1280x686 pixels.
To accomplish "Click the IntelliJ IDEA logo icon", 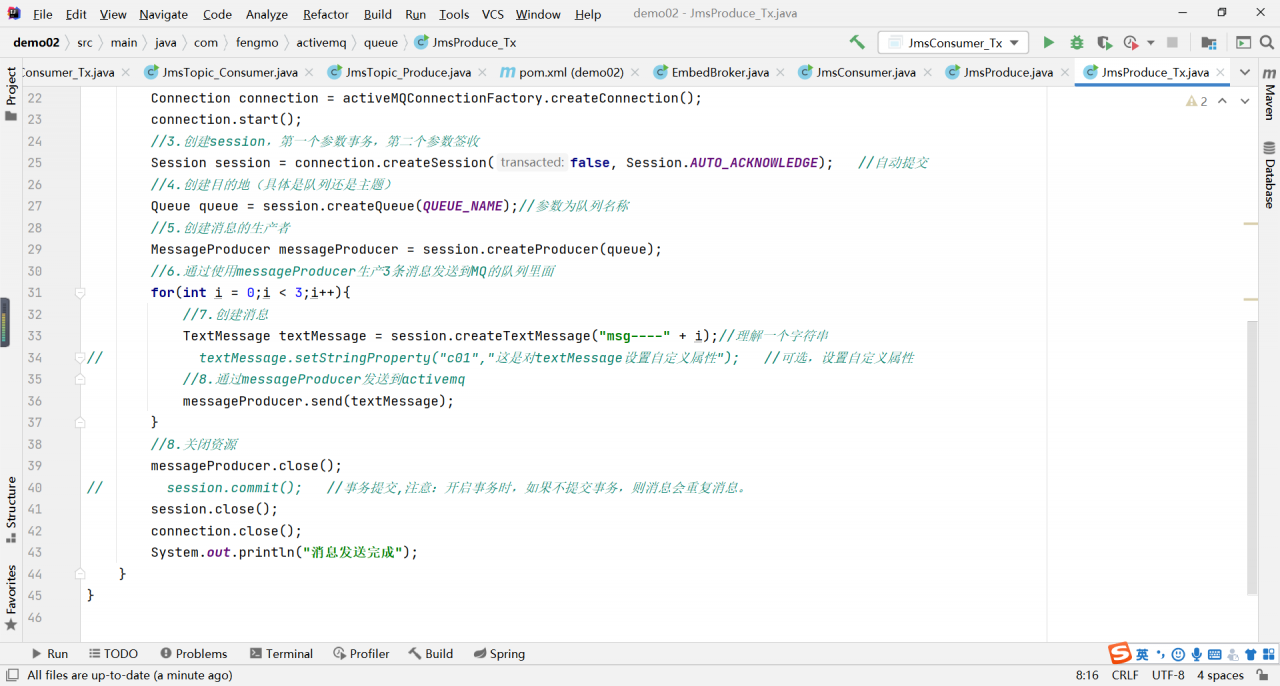I will [x=14, y=14].
